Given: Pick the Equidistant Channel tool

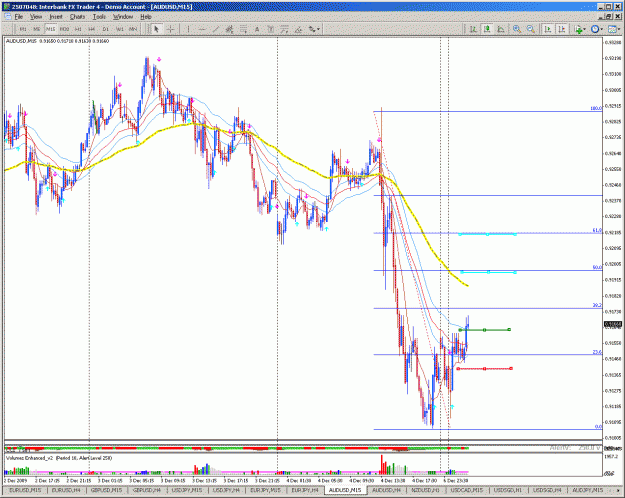Looking at the screenshot, I should (230, 29).
